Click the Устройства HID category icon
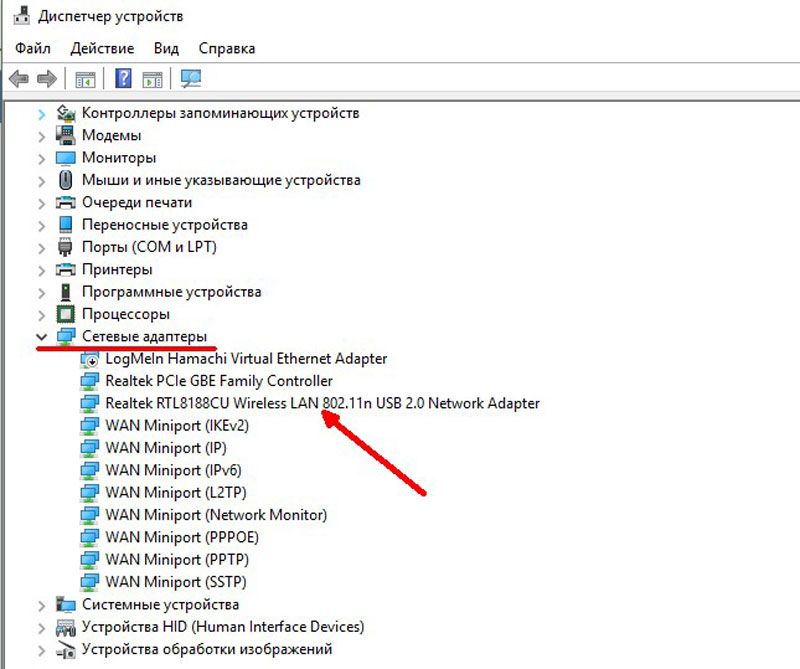Viewport: 800px width, 669px height. (65, 627)
